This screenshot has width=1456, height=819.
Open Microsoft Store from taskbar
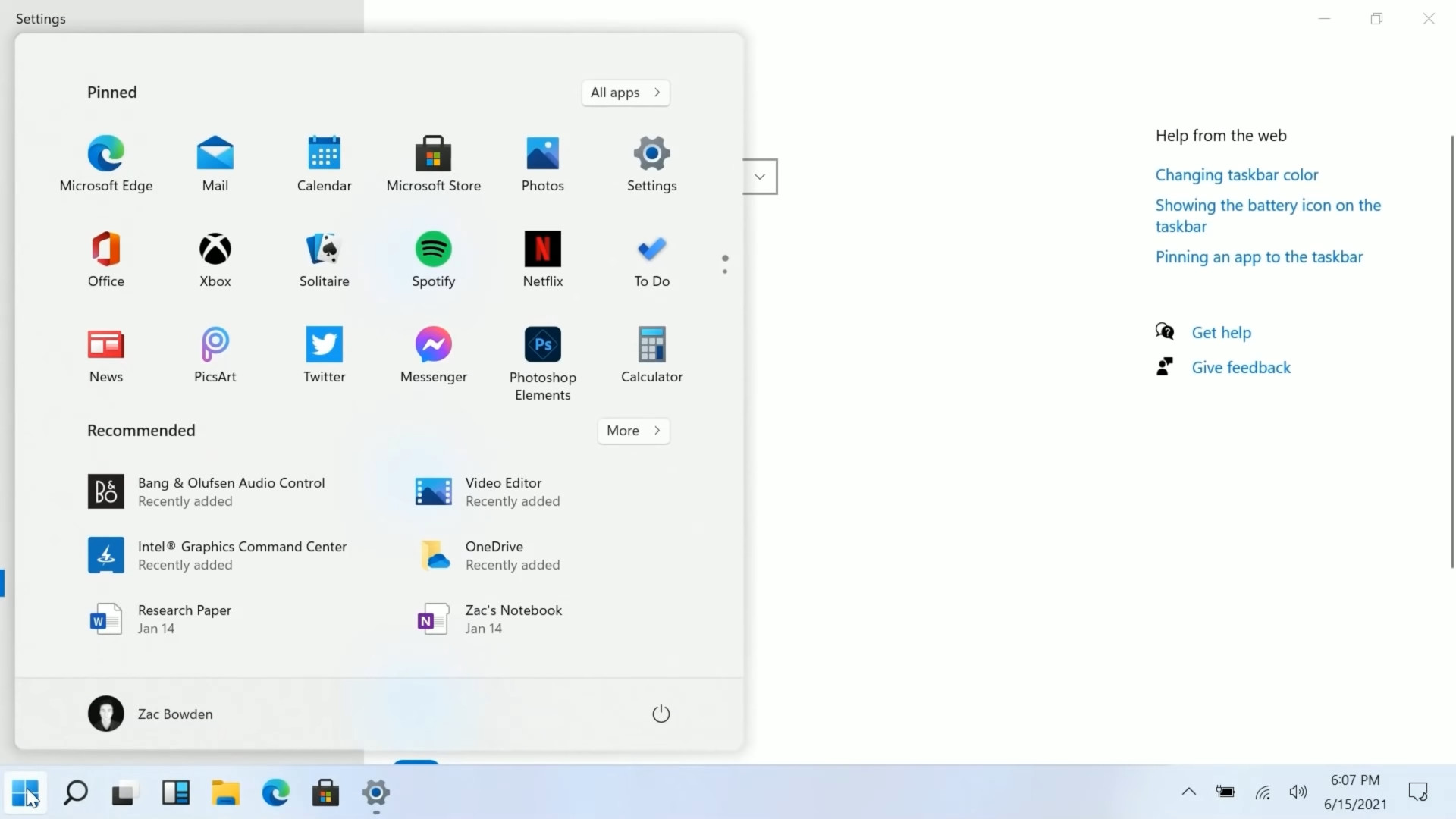pos(325,793)
